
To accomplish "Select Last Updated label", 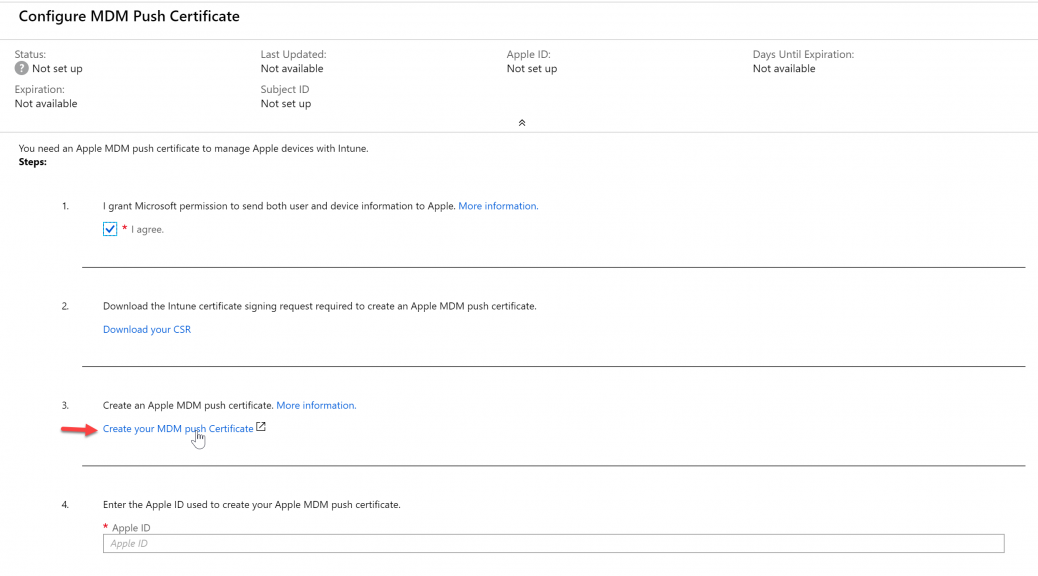I will 293,54.
